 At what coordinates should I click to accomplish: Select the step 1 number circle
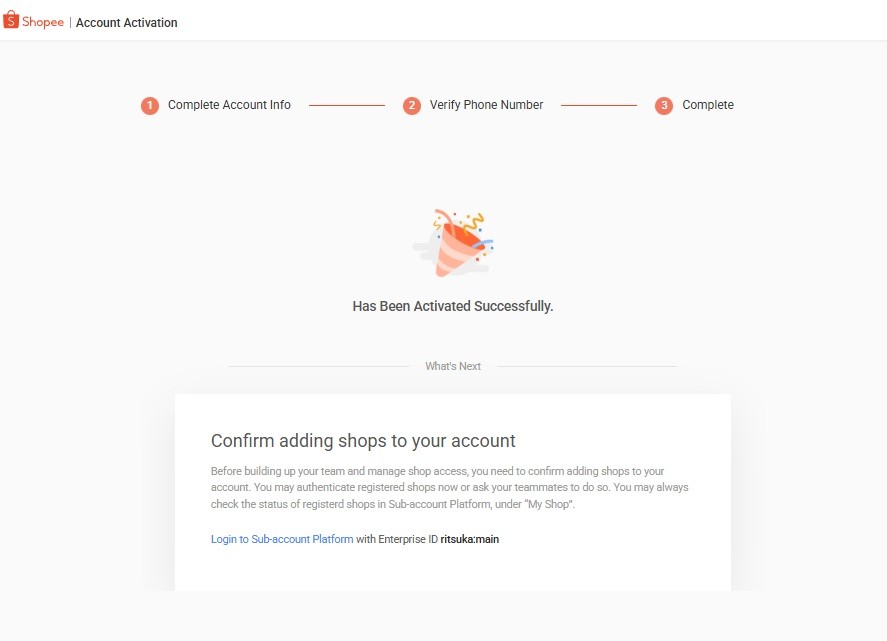(x=150, y=105)
